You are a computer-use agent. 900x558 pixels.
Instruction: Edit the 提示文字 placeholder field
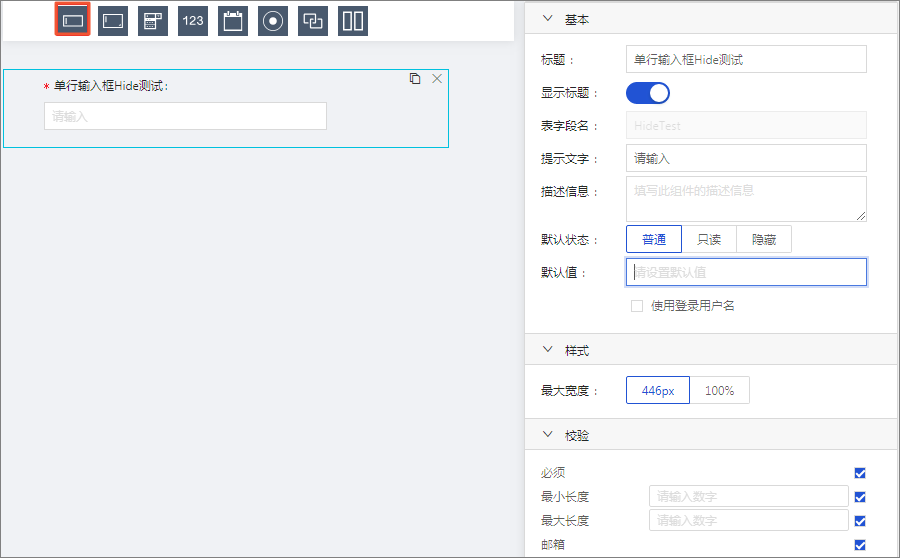point(746,158)
